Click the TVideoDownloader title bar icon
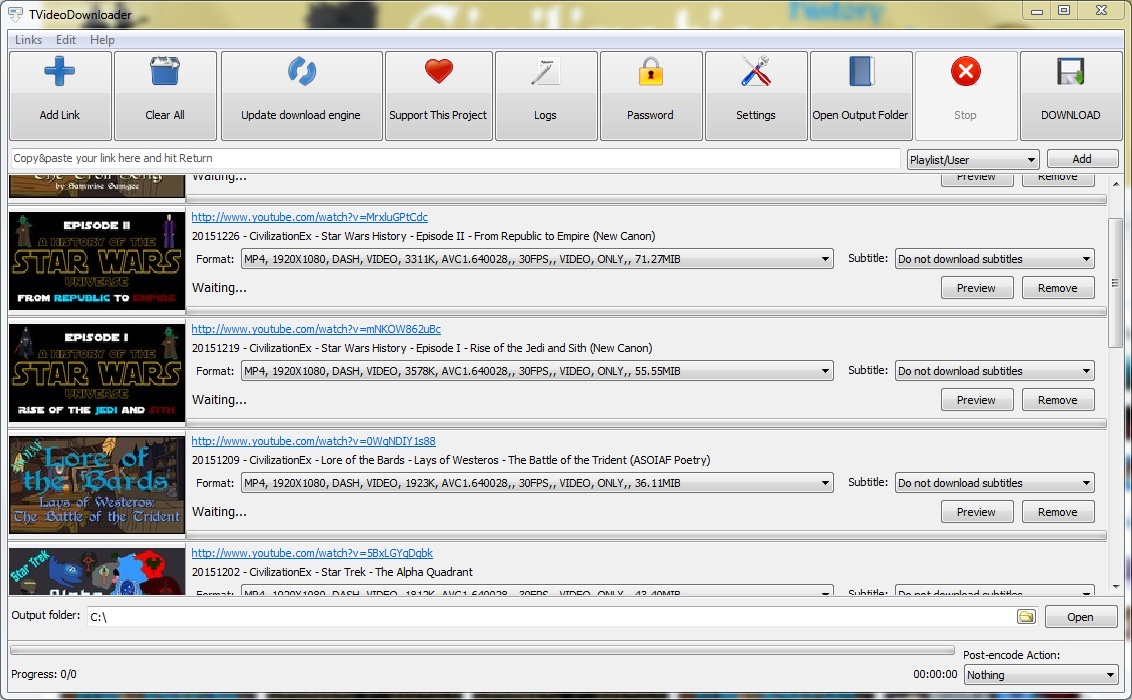 [x=15, y=14]
